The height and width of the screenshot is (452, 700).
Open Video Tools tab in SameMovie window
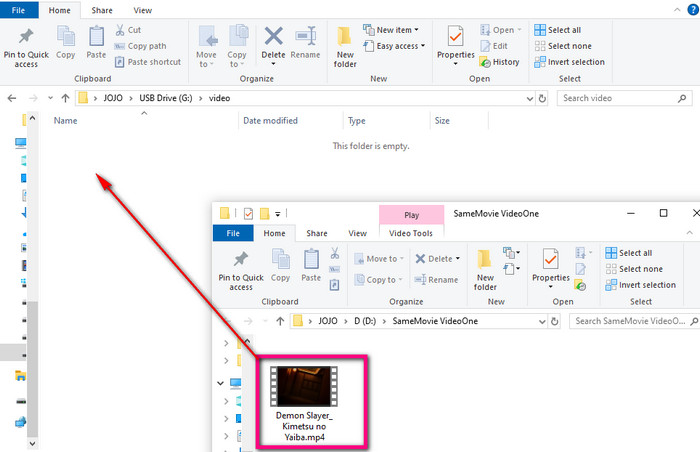pos(411,233)
